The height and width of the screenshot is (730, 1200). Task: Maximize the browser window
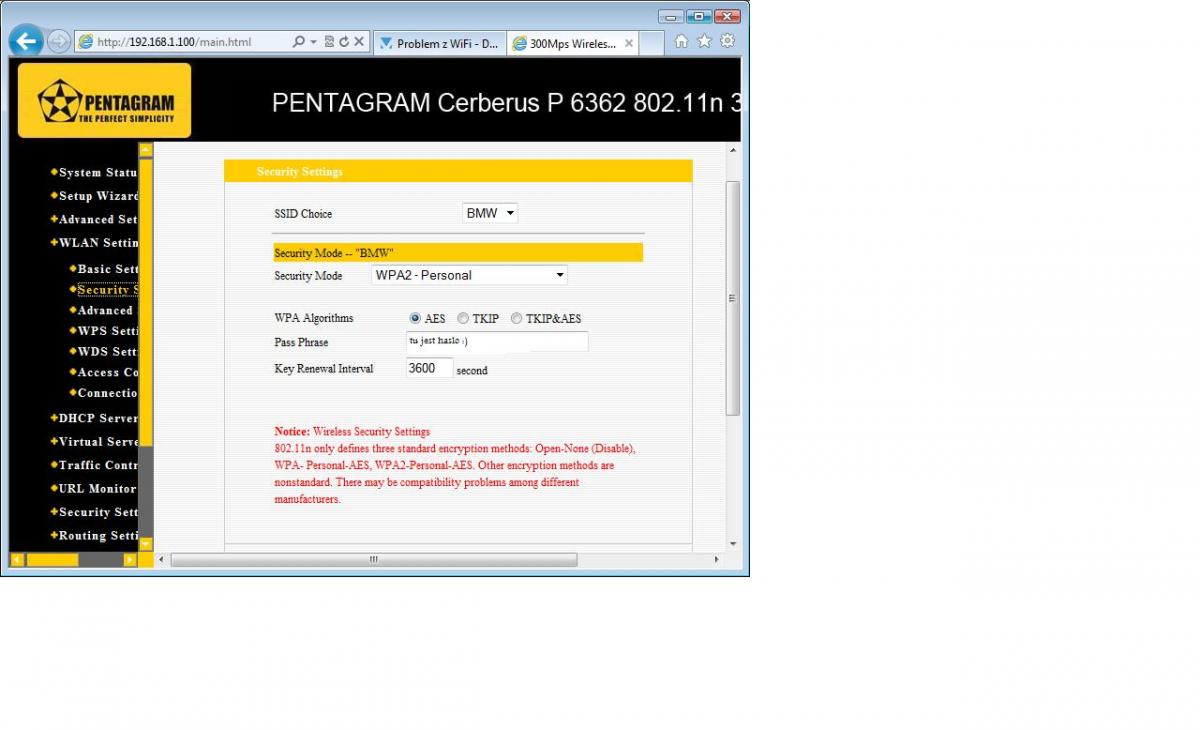point(699,16)
